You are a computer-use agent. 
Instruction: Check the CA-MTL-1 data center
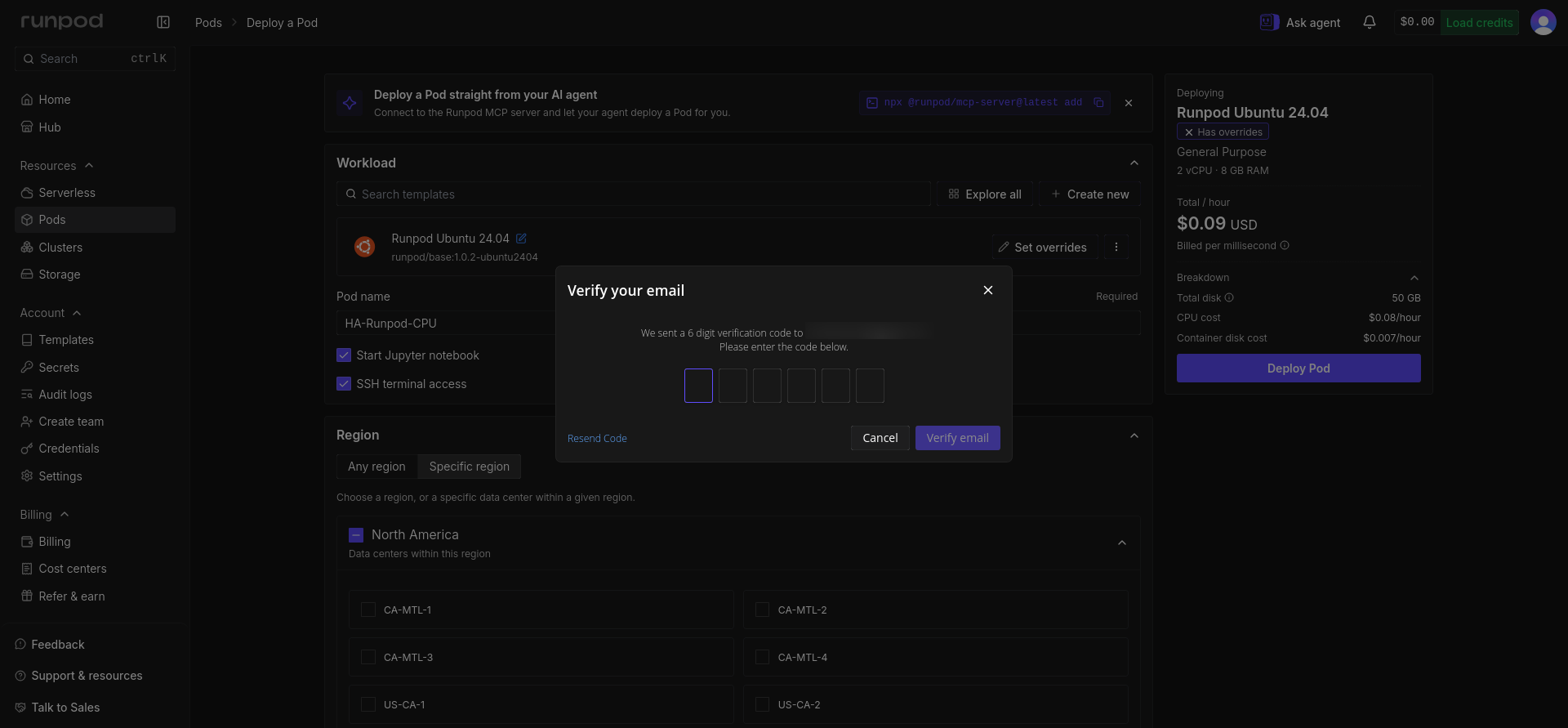point(368,610)
